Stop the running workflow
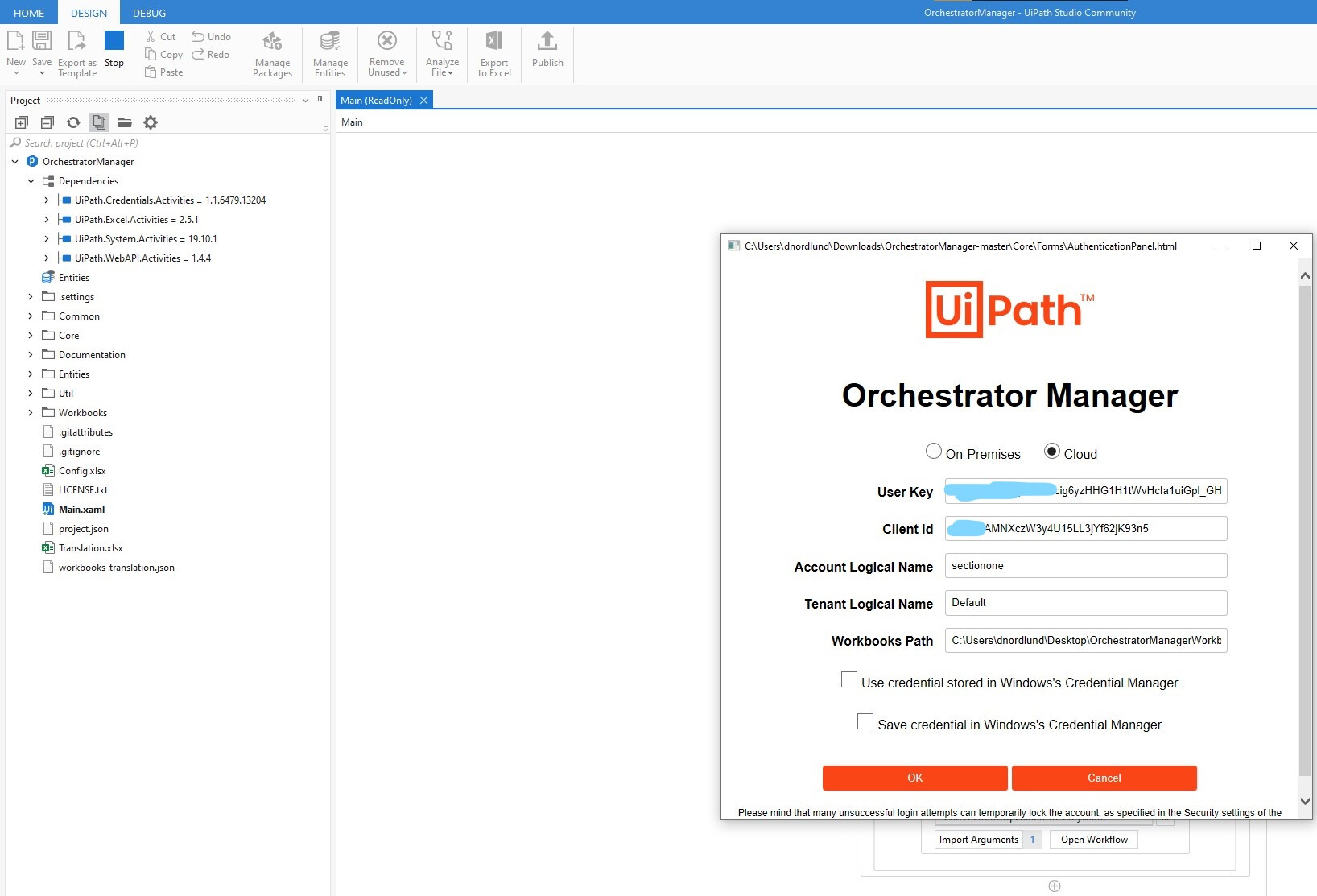 pos(114,48)
